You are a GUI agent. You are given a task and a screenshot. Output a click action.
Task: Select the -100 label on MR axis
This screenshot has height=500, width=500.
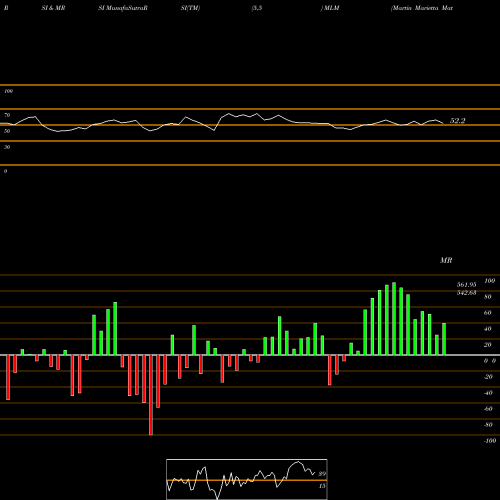pyautogui.click(x=490, y=441)
